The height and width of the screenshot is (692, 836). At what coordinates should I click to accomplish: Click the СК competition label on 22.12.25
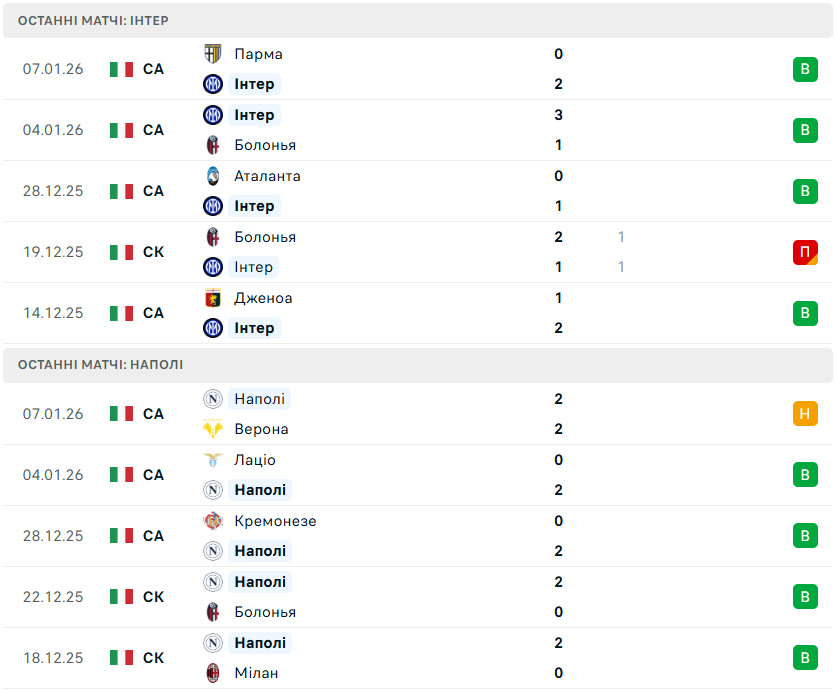pyautogui.click(x=153, y=597)
